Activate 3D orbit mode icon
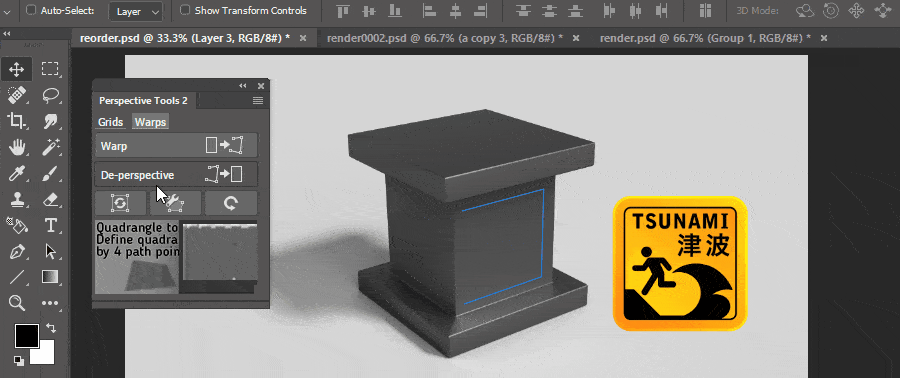900x378 pixels. pyautogui.click(x=806, y=10)
